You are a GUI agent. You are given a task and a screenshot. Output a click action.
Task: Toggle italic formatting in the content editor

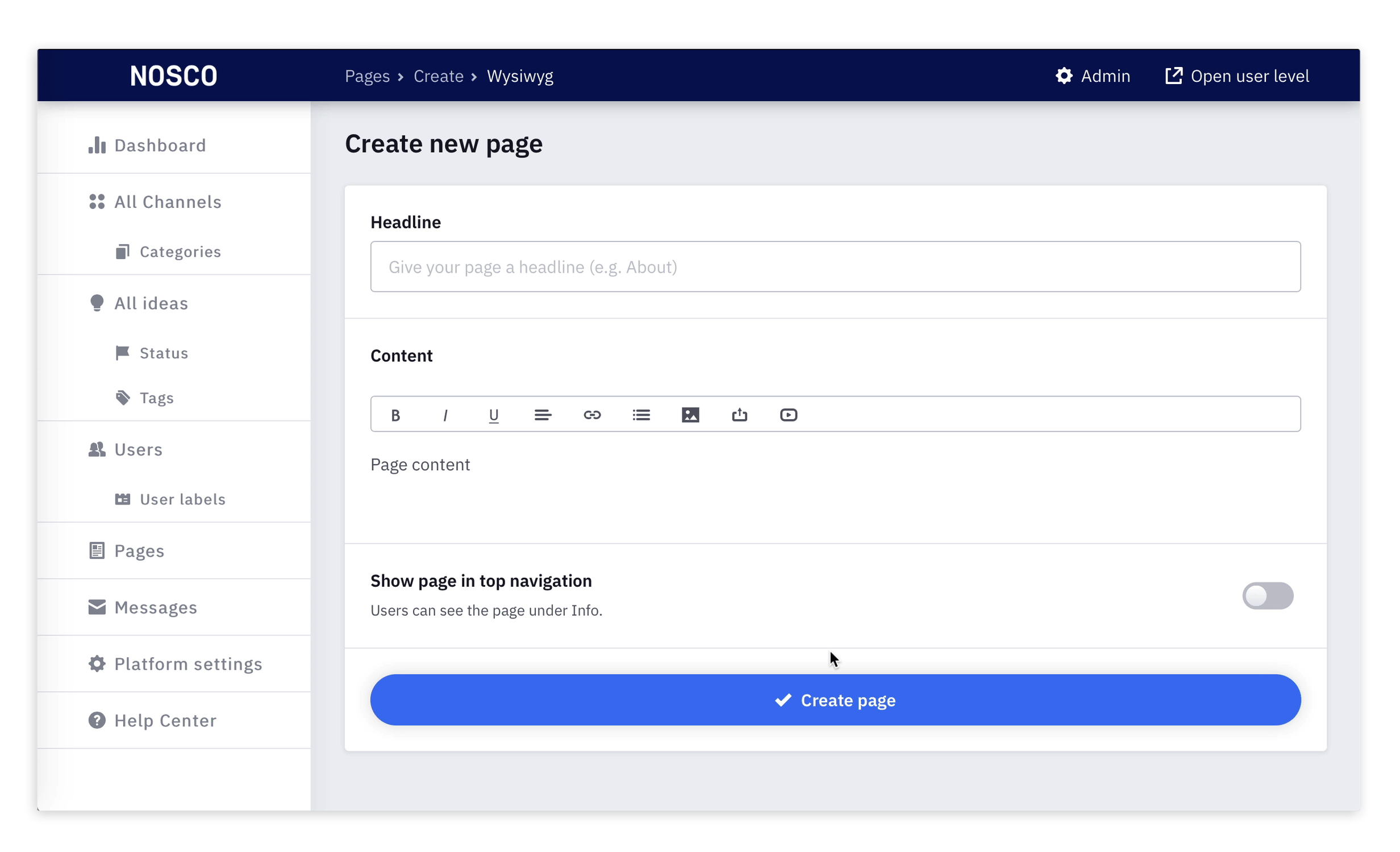click(445, 415)
